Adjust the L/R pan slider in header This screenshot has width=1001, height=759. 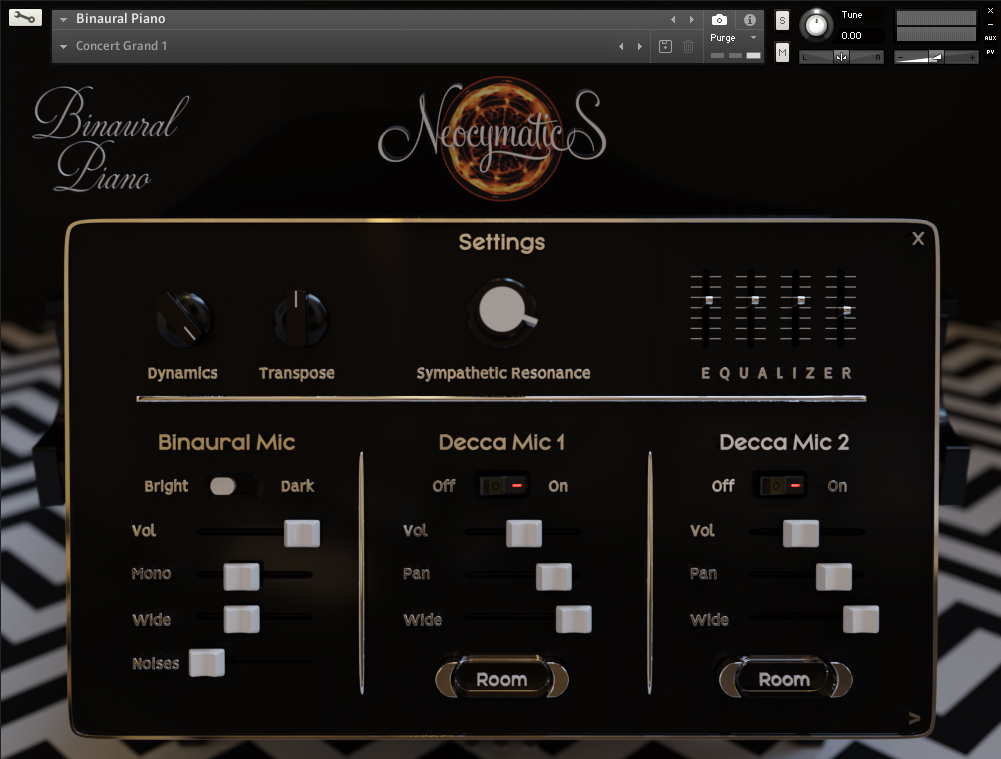coord(841,57)
